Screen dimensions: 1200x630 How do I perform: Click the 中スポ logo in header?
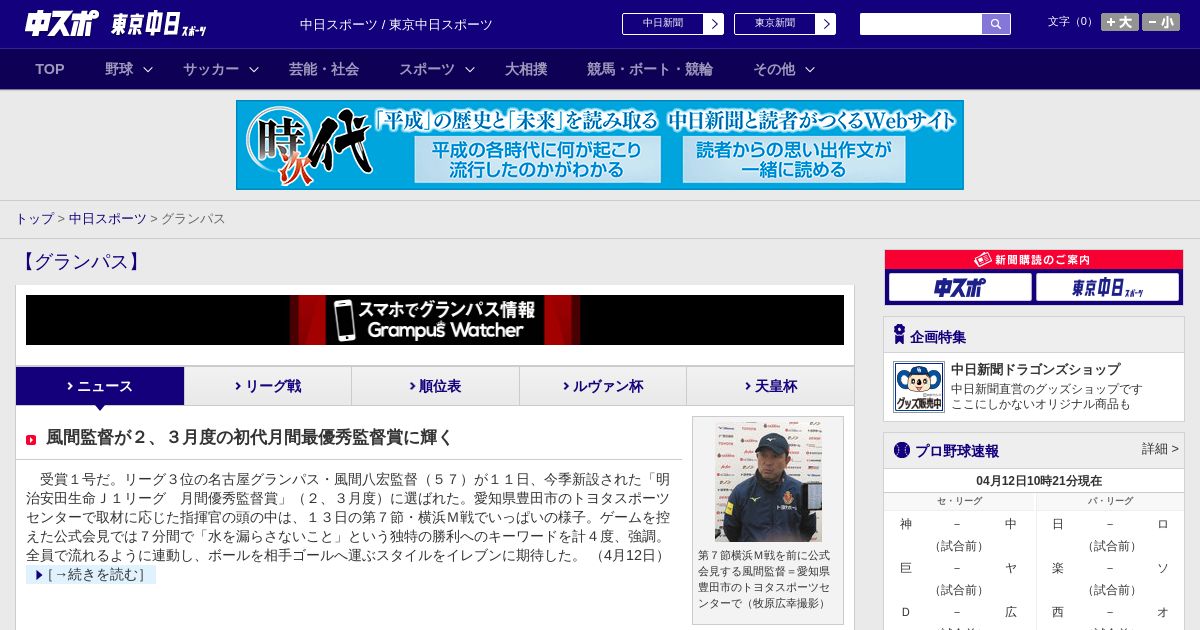pos(62,23)
